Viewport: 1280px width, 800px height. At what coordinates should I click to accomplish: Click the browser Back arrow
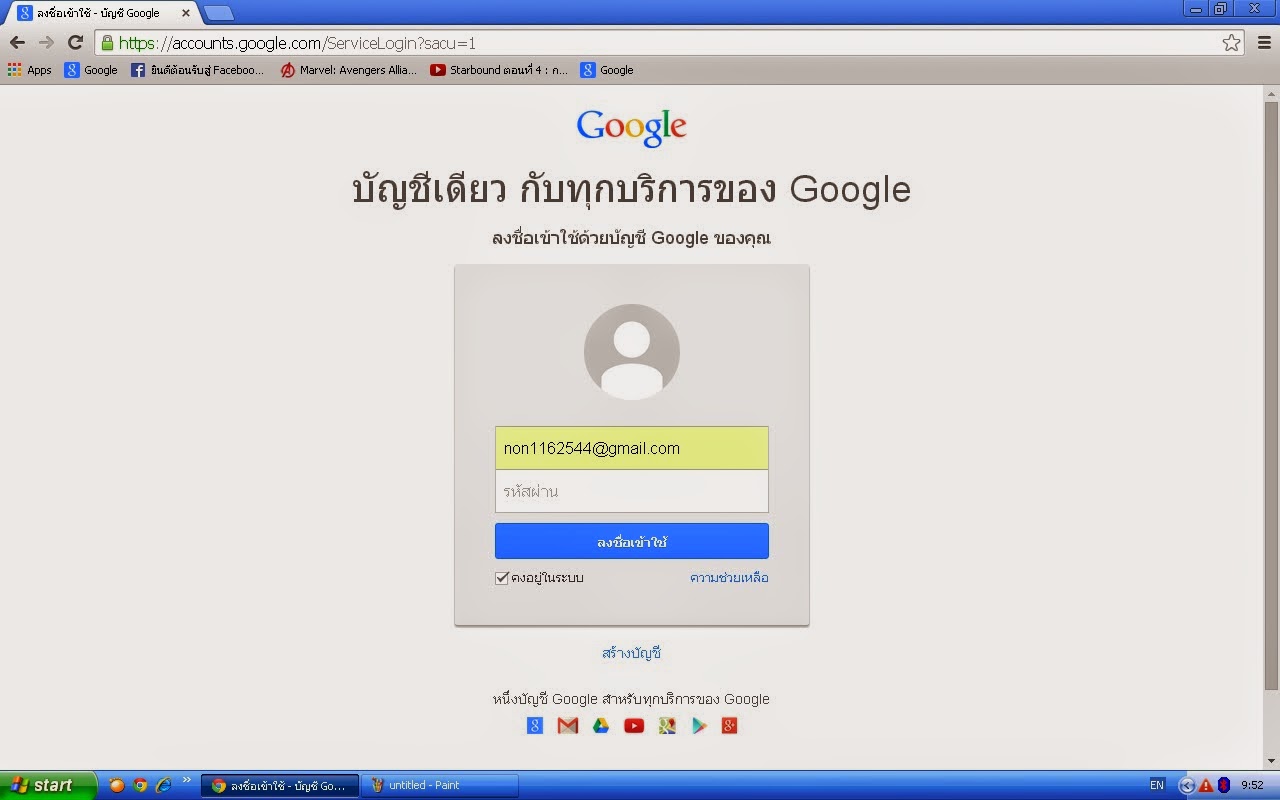(17, 42)
